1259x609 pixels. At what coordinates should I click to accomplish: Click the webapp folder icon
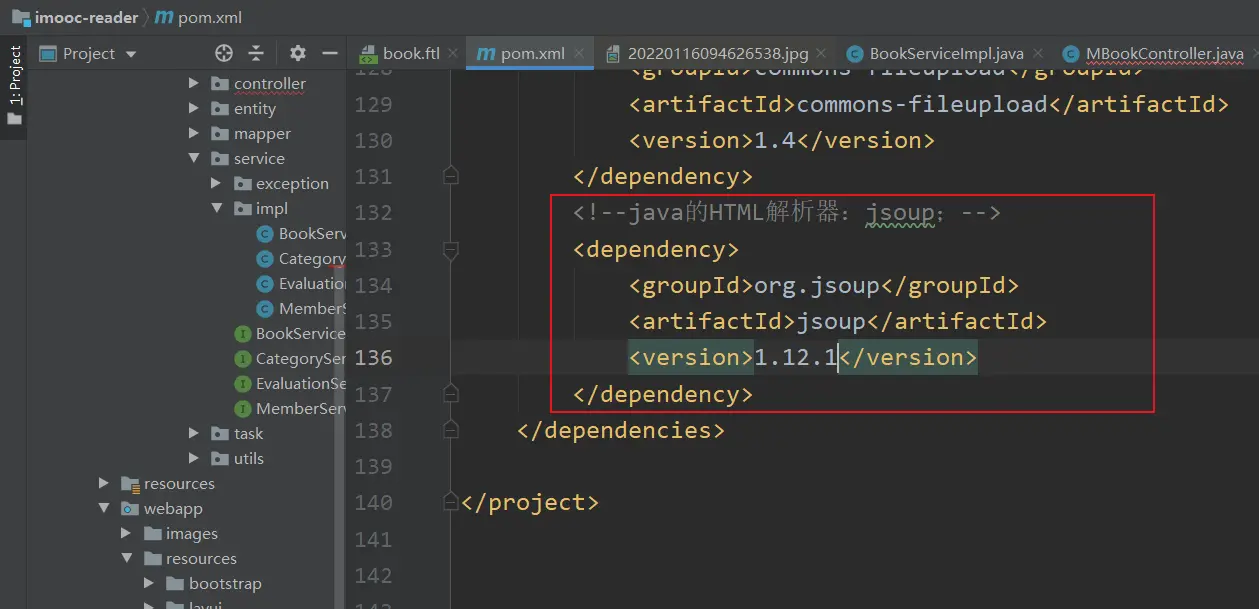[x=130, y=509]
